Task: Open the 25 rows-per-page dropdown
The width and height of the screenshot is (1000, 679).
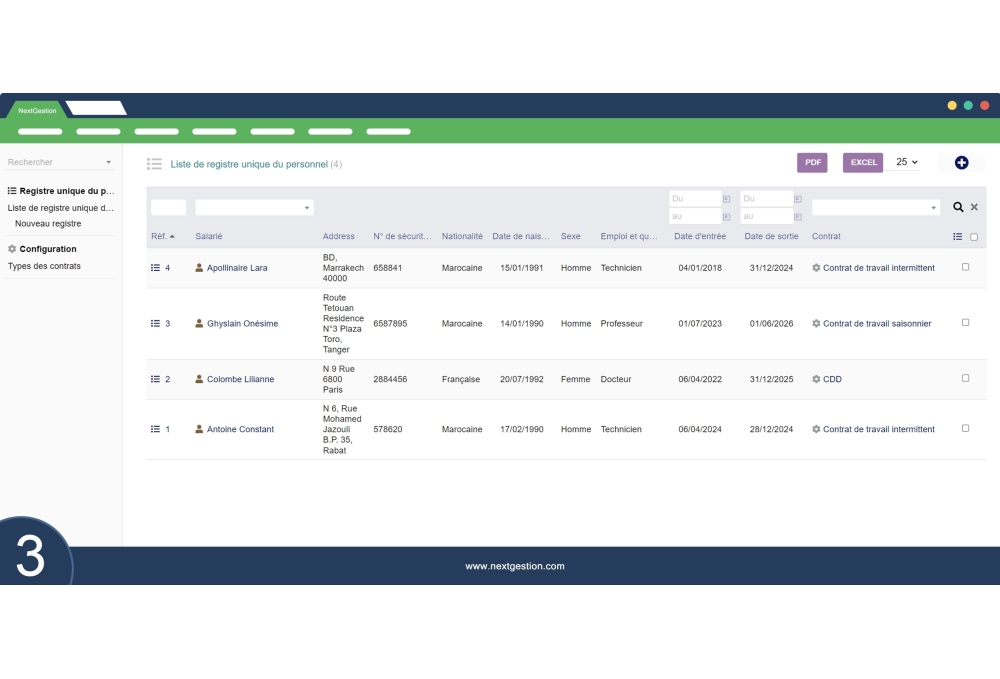Action: click(x=906, y=162)
